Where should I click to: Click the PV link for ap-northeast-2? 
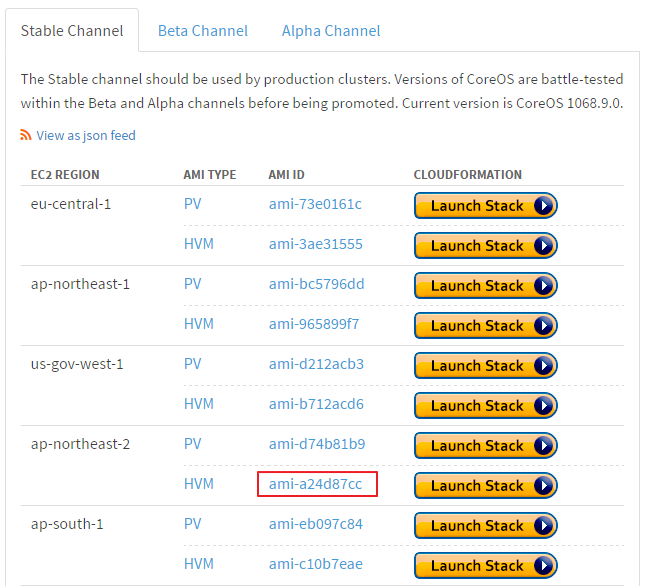pyautogui.click(x=193, y=444)
